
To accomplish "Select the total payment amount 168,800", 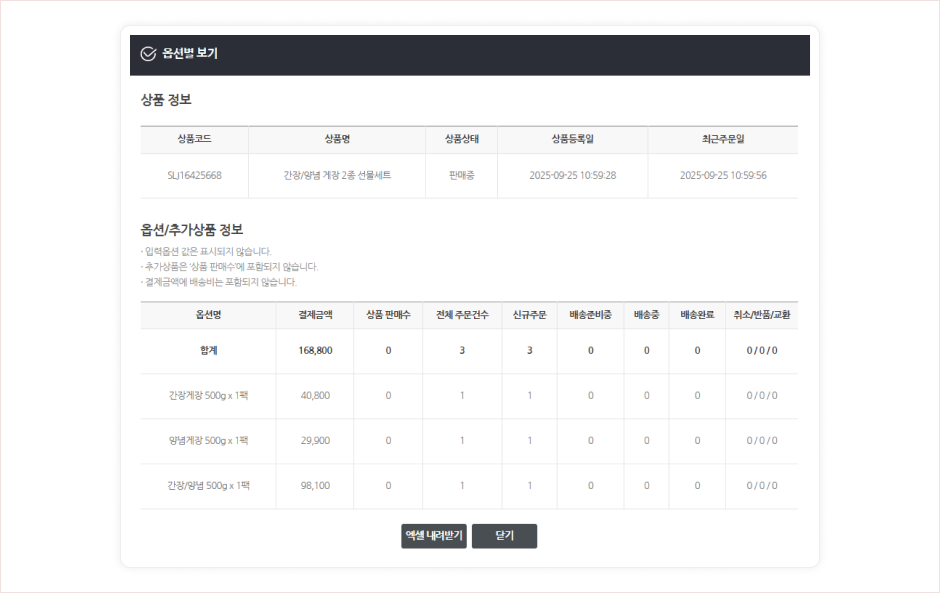I will click(315, 351).
